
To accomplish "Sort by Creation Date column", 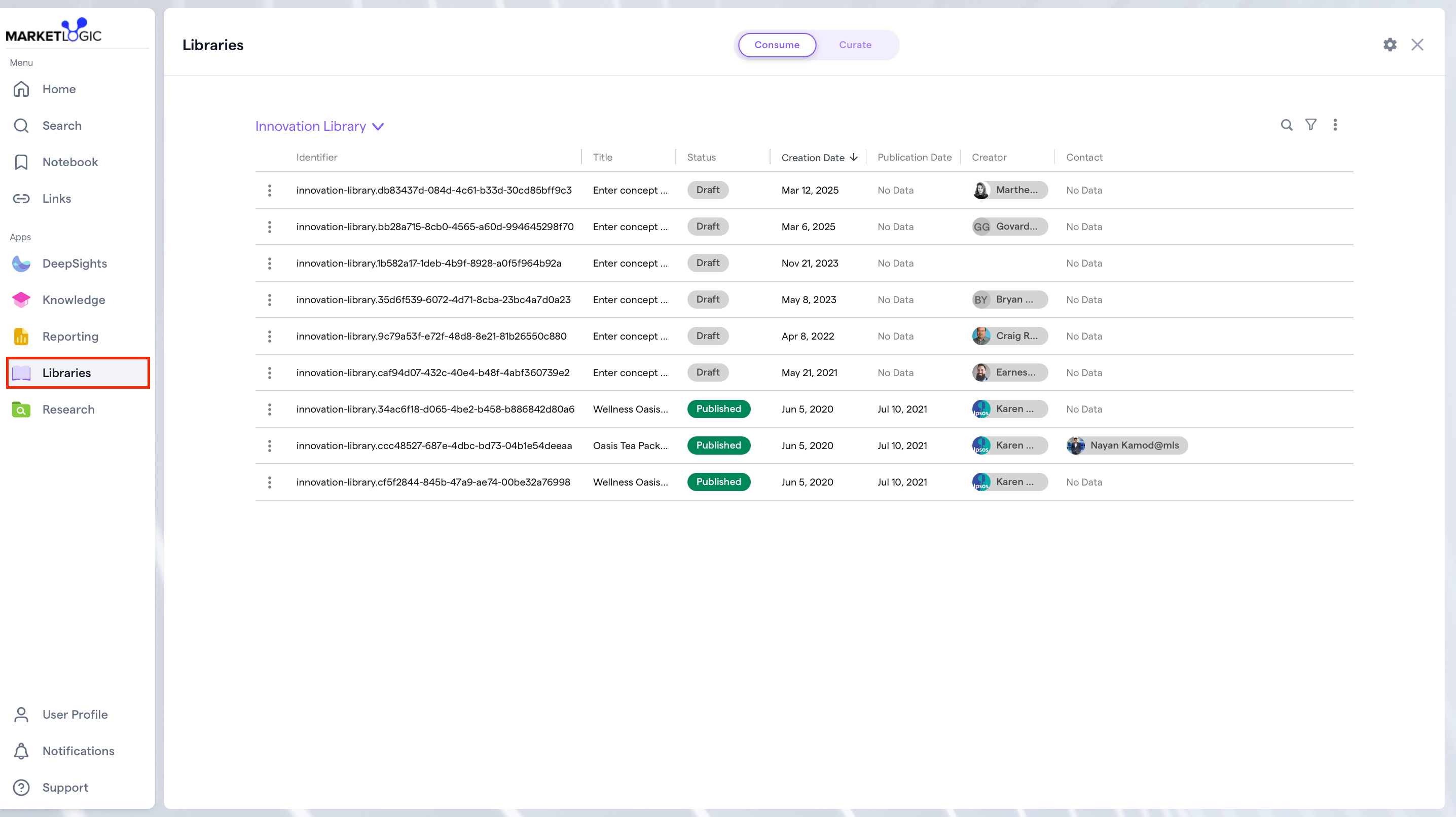I will coord(819,158).
